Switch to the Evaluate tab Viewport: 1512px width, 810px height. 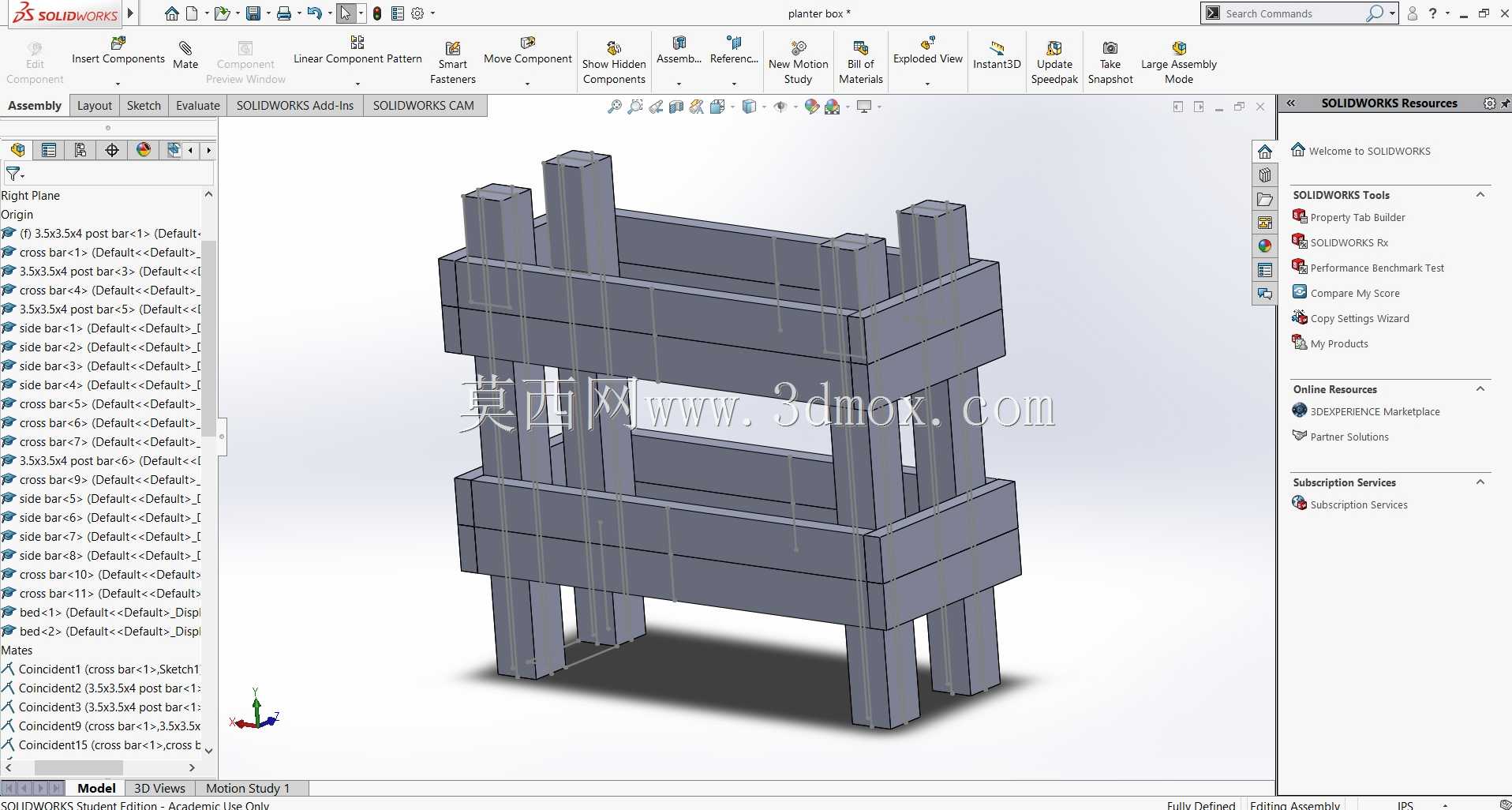point(198,106)
